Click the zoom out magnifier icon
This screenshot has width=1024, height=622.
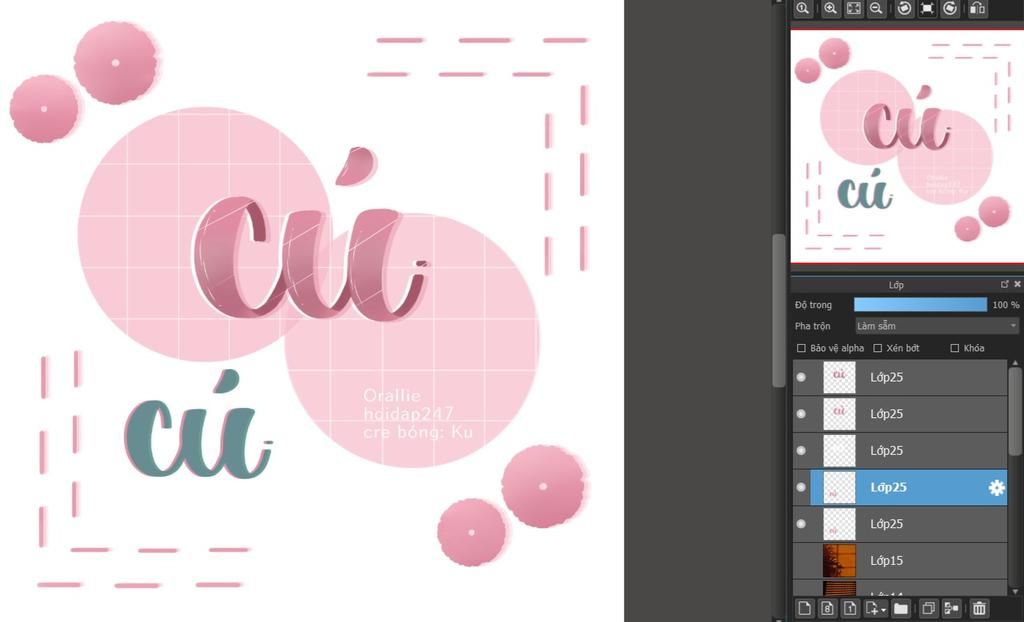[x=876, y=8]
